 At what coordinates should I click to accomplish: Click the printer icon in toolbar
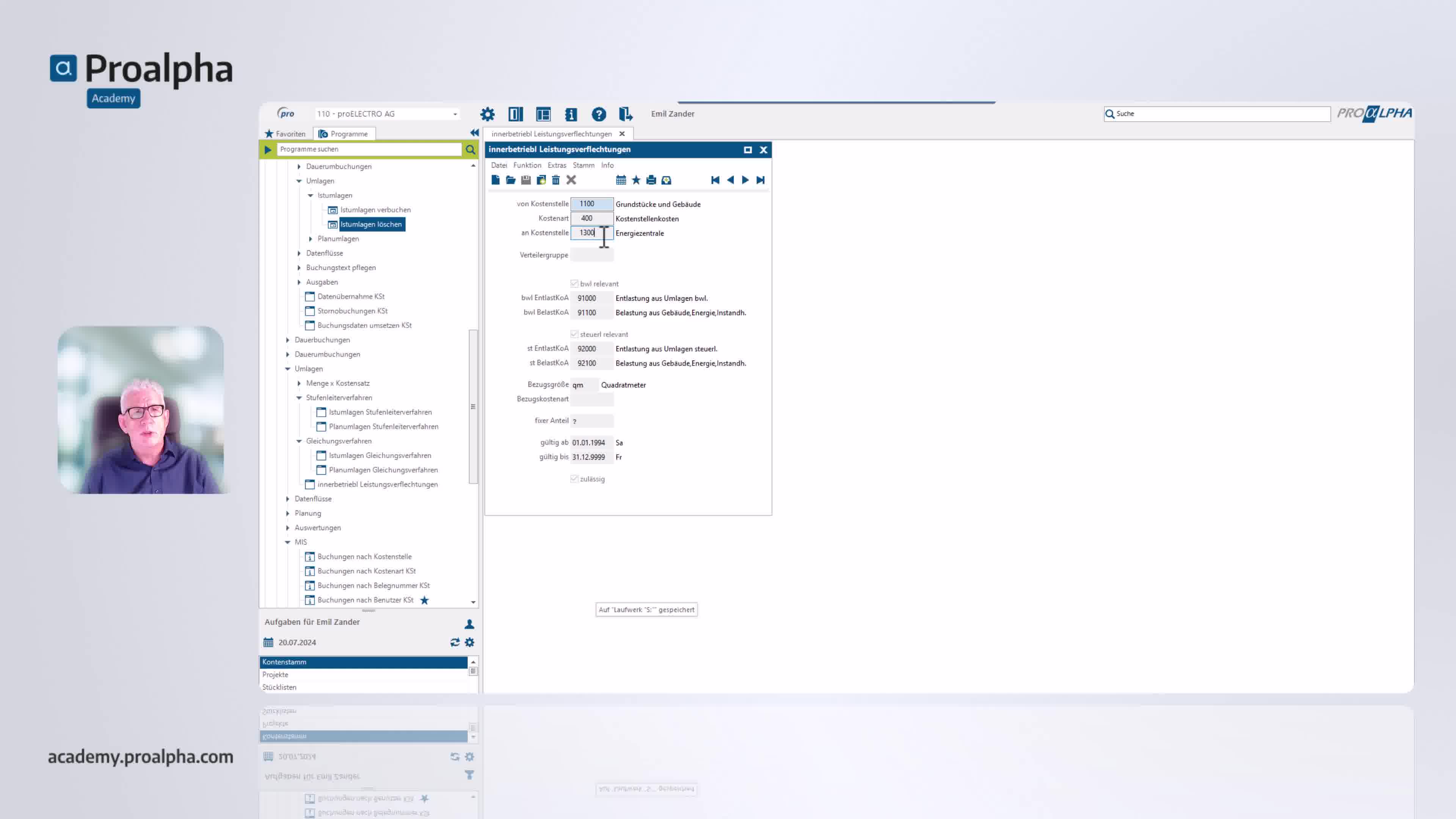tap(651, 180)
